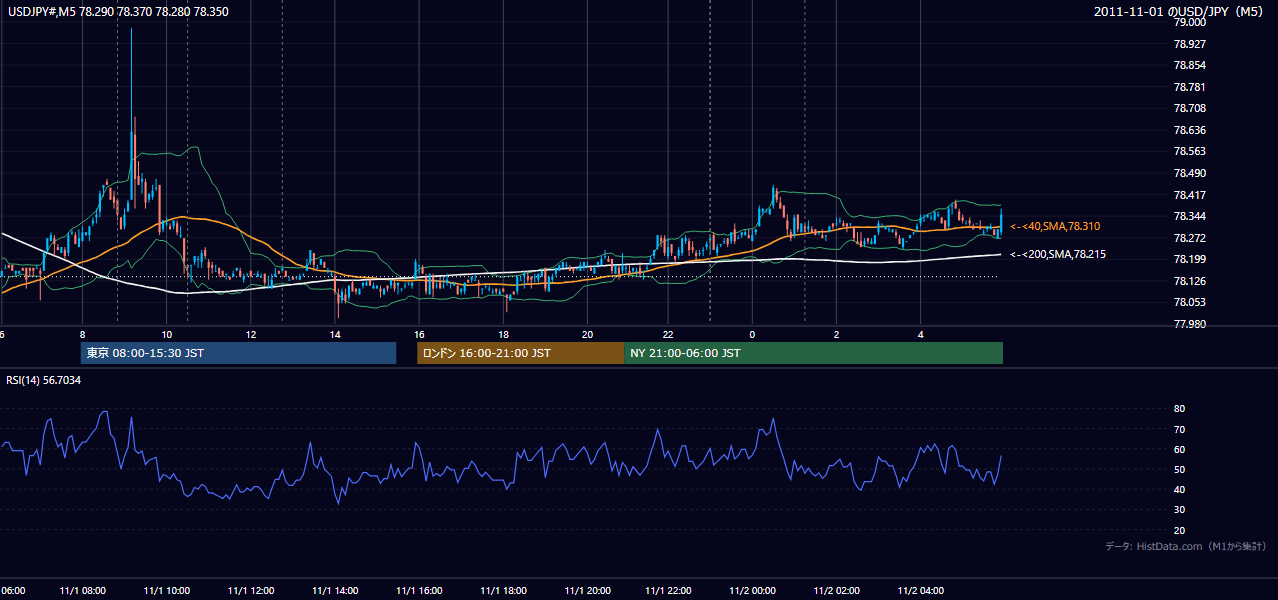Click hour 12 tick under price chart

[x=251, y=334]
